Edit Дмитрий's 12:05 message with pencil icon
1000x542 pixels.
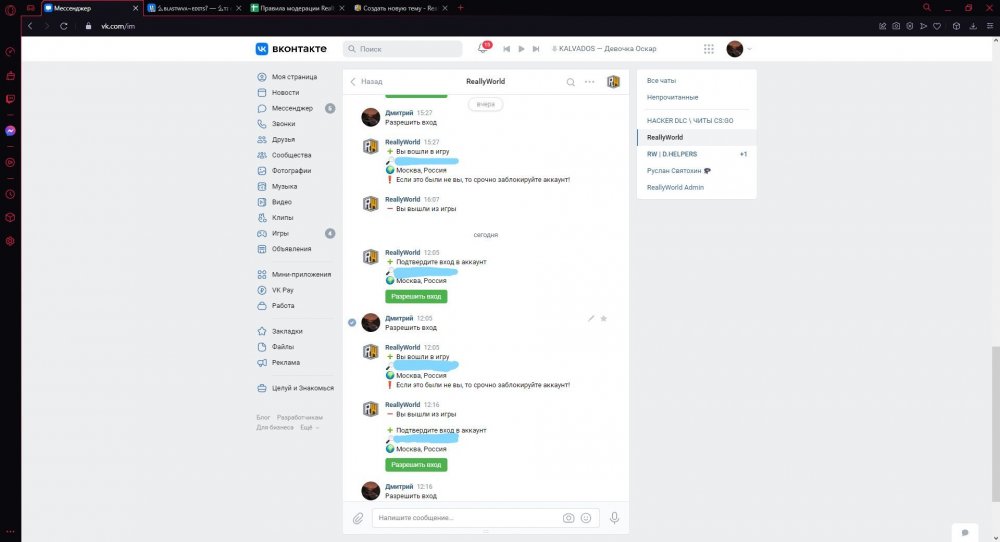[591, 318]
